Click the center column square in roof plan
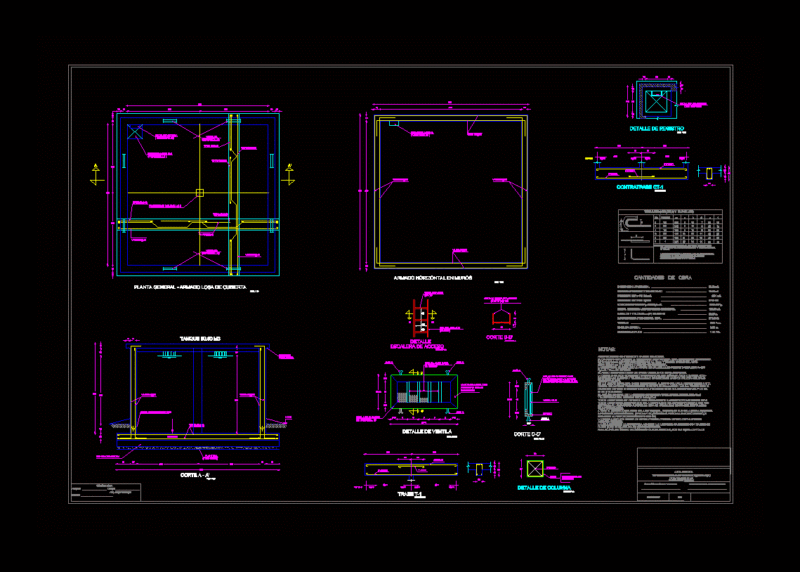Screen dimensions: 800x572 (x=199, y=193)
